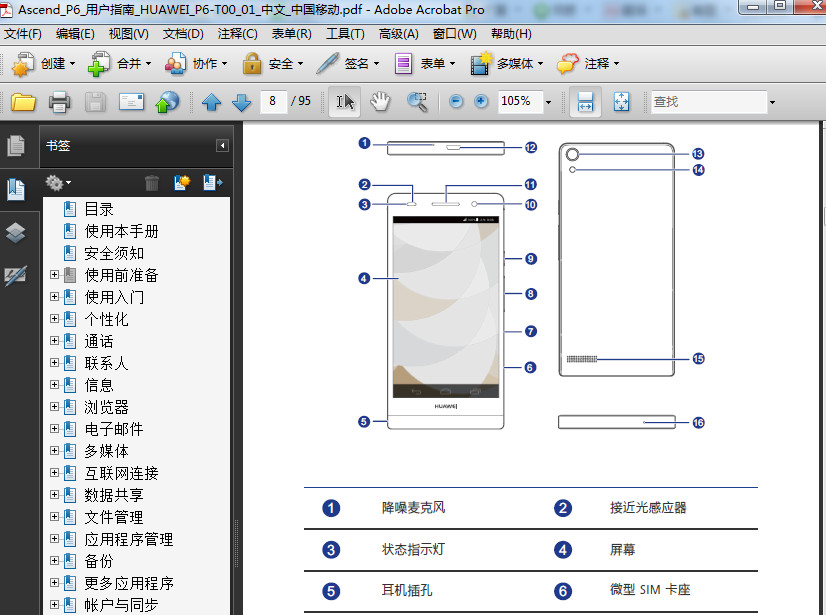The width and height of the screenshot is (826, 615).
Task: Click the 105% zoom value field
Action: 520,101
